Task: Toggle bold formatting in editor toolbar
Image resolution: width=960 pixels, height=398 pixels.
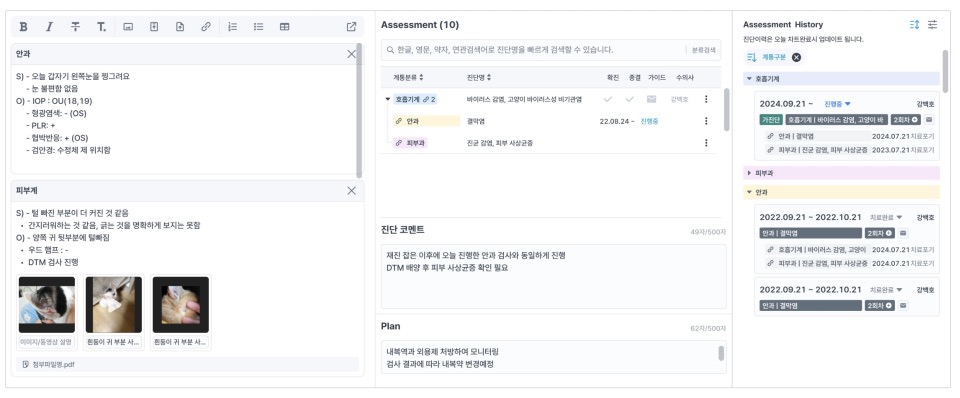Action: coord(23,27)
